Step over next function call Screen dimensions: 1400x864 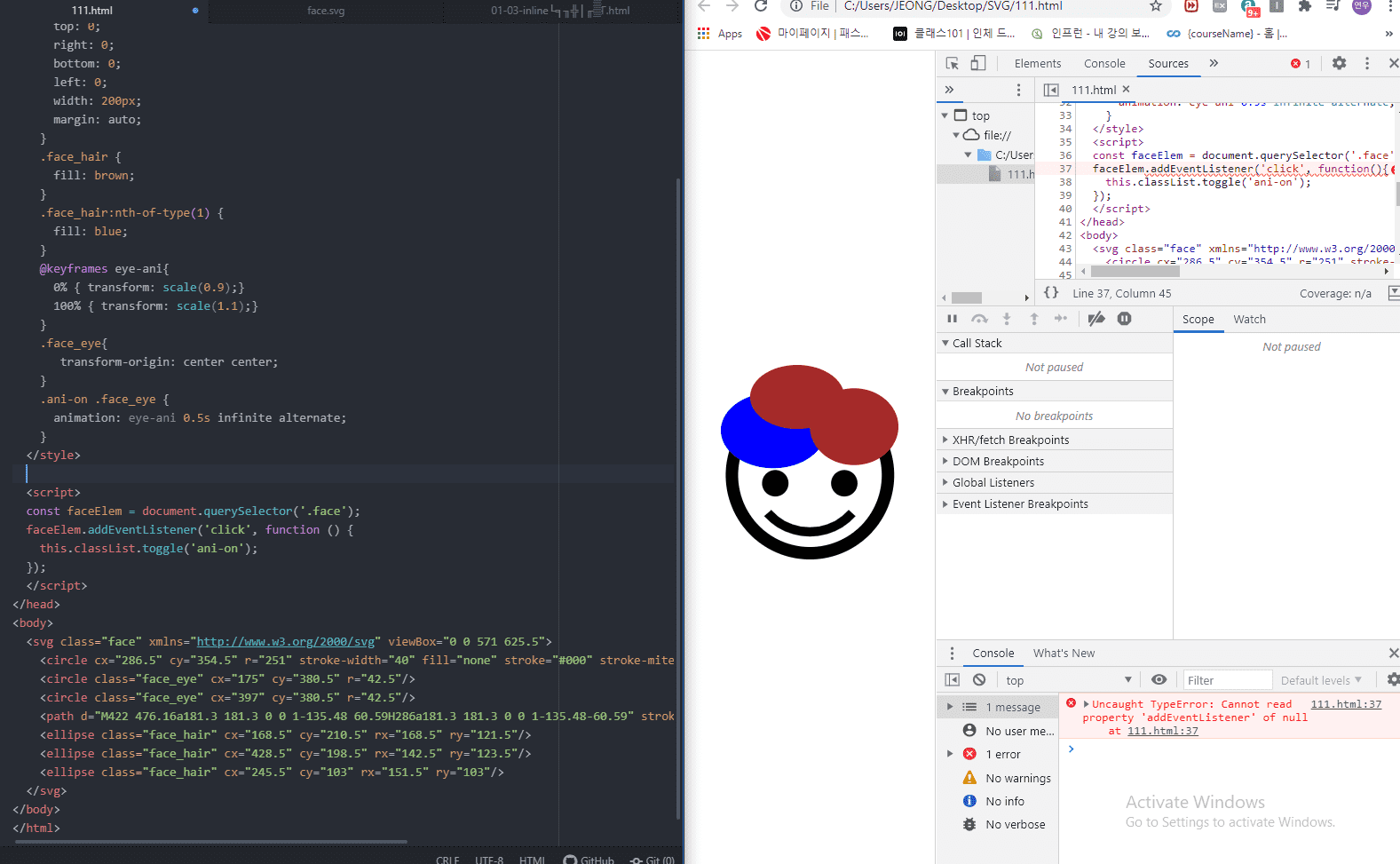click(x=979, y=319)
